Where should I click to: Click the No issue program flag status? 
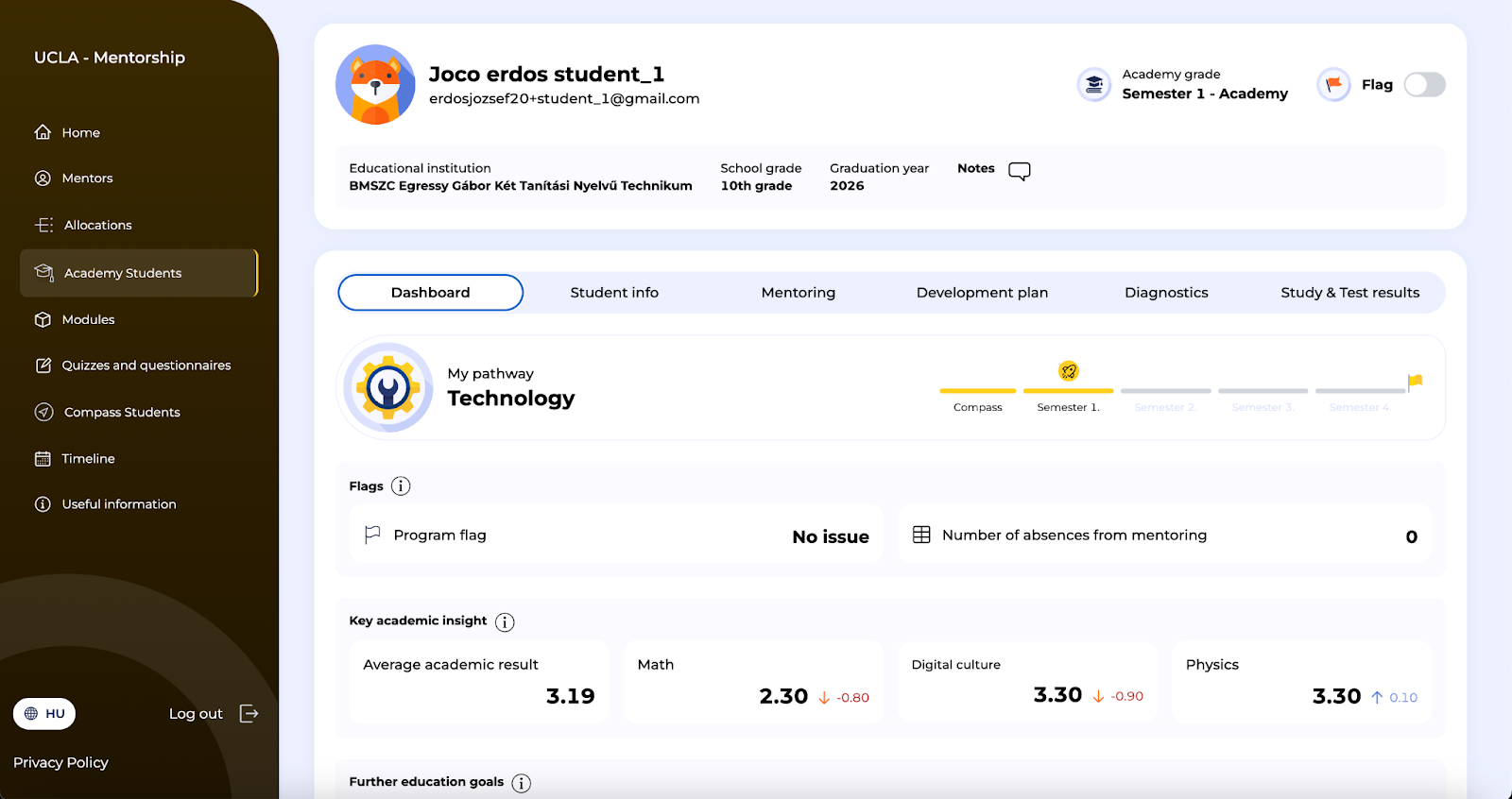tap(831, 536)
